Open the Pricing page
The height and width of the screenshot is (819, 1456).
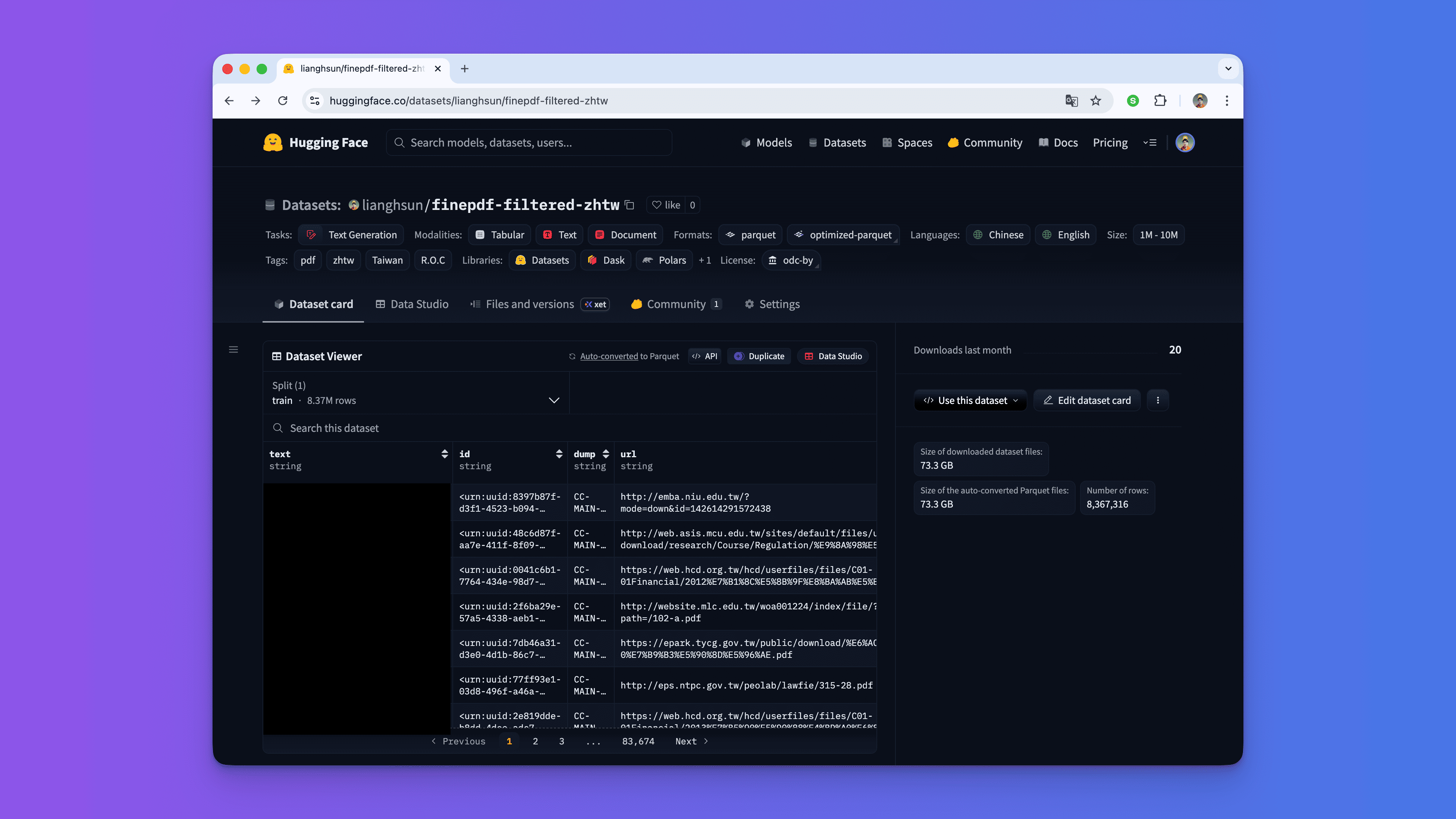pyautogui.click(x=1110, y=142)
